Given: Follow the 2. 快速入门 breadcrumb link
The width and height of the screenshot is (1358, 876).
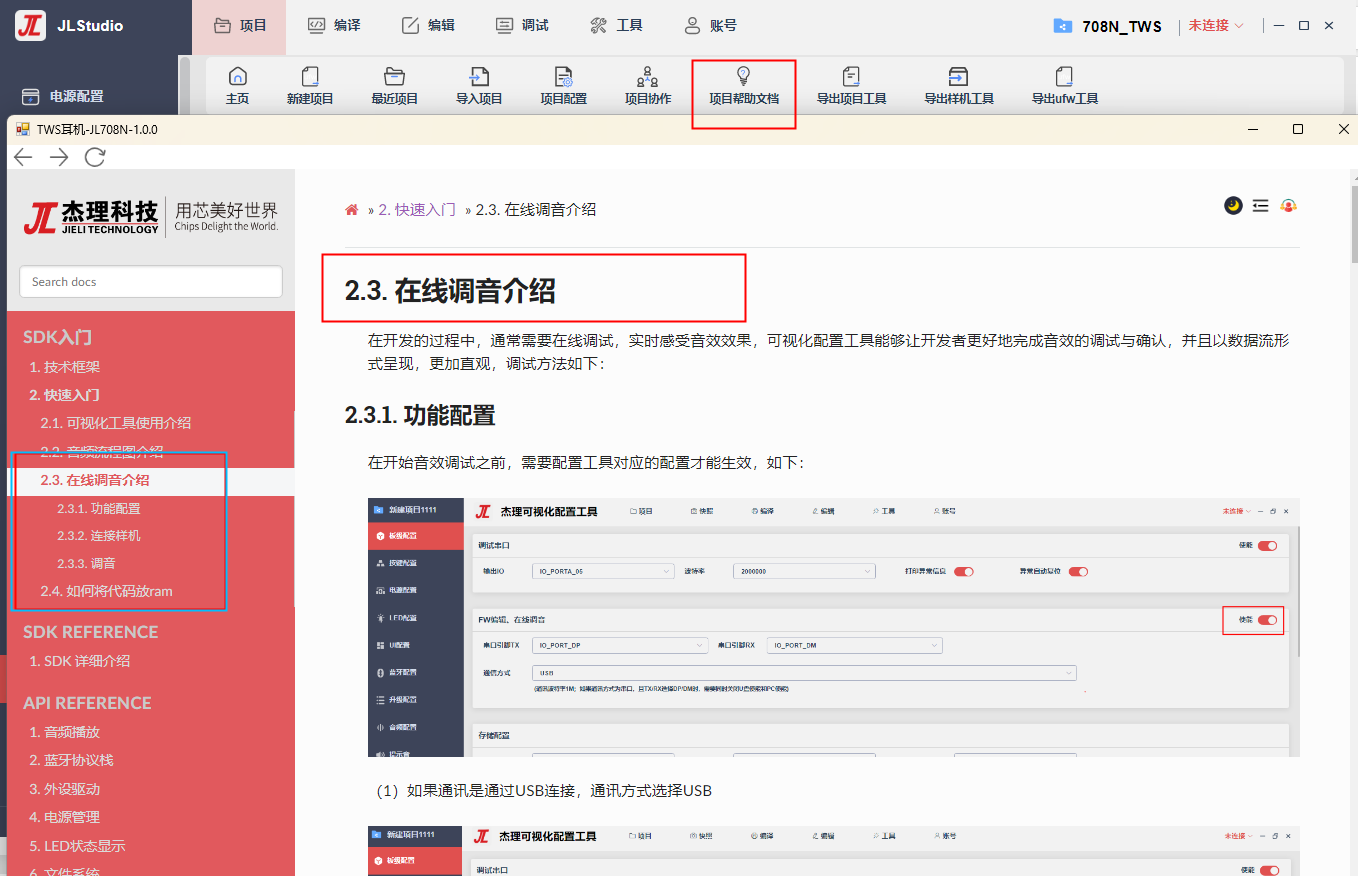Looking at the screenshot, I should coord(417,210).
